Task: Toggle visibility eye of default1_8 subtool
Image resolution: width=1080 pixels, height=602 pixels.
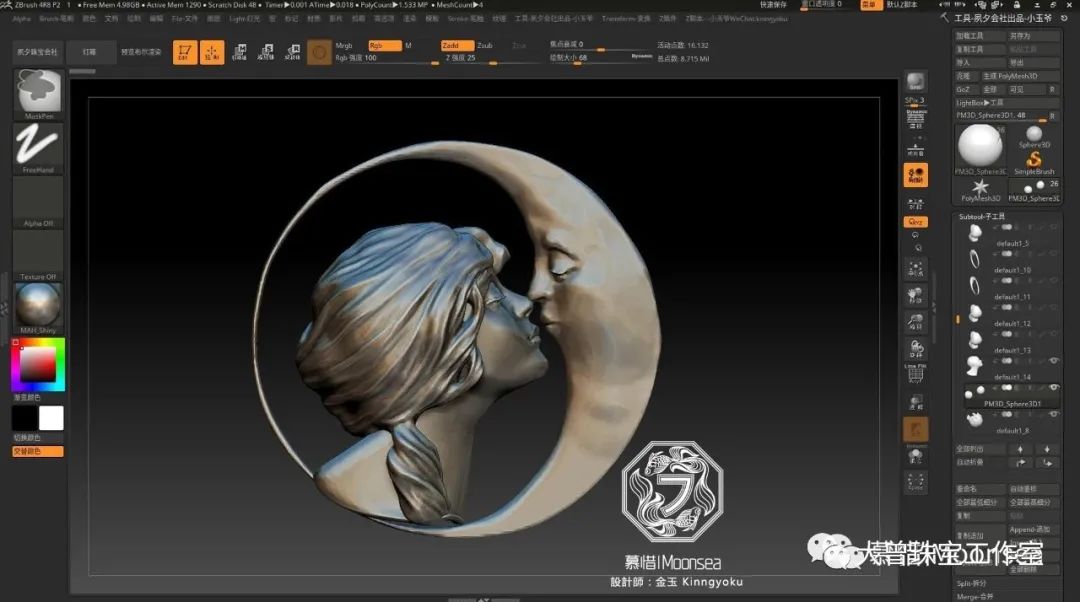Action: [1053, 414]
